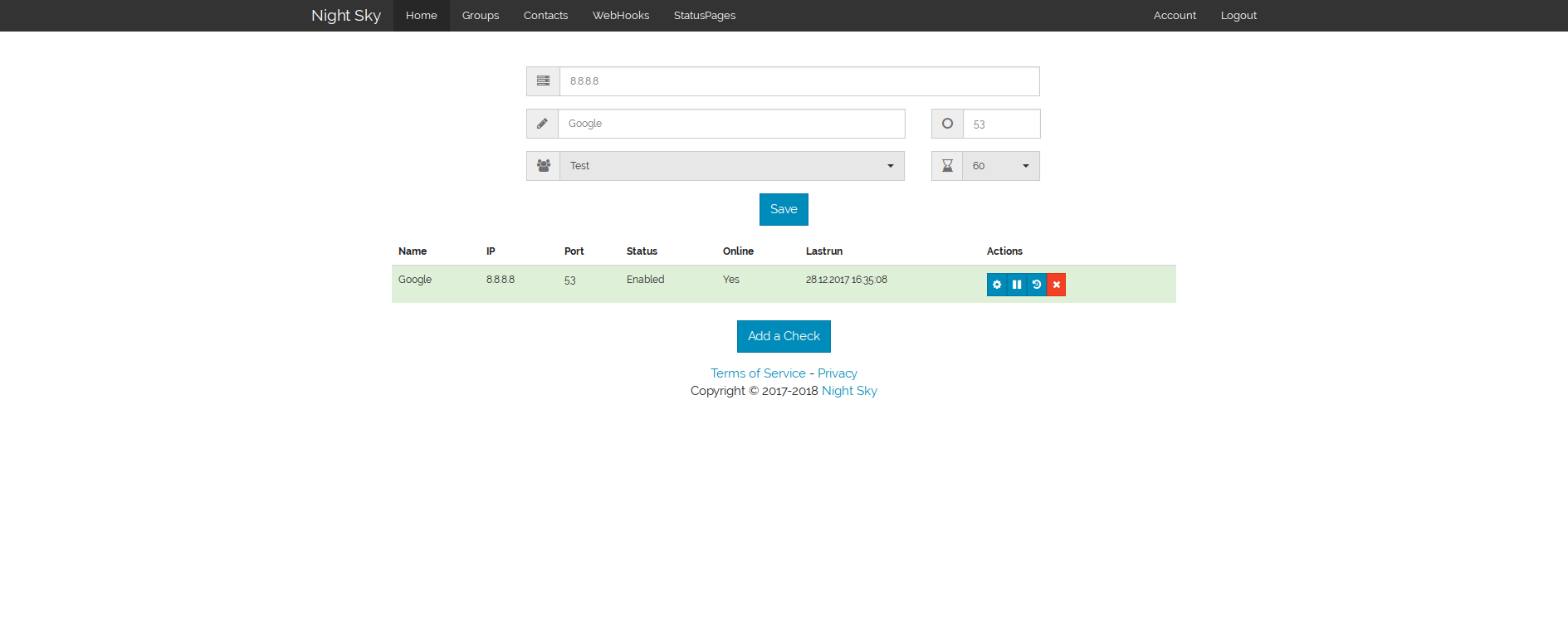Click the Google name cell in the table
1568x634 pixels.
click(415, 280)
